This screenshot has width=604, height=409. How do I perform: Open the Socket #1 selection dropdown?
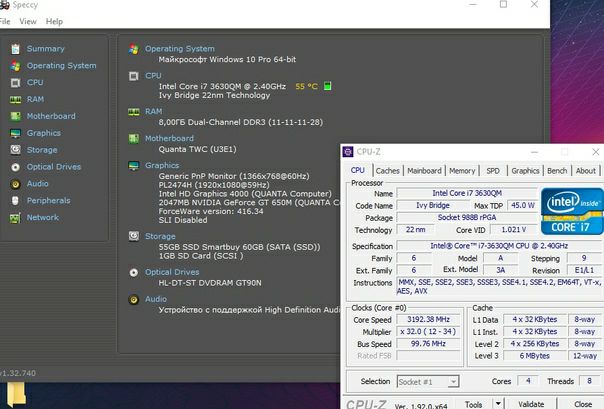(428, 382)
